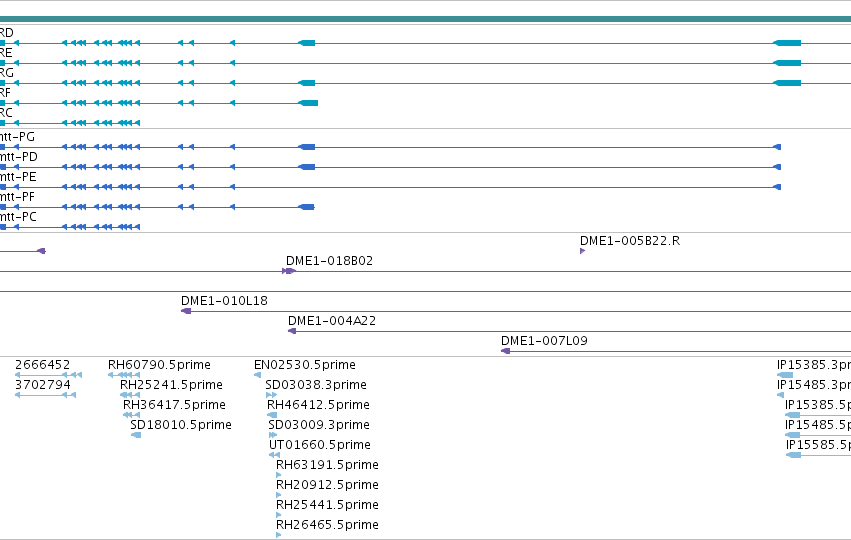This screenshot has height=540, width=851.
Task: Open the 3702794 EST feature label
Action: (x=43, y=385)
